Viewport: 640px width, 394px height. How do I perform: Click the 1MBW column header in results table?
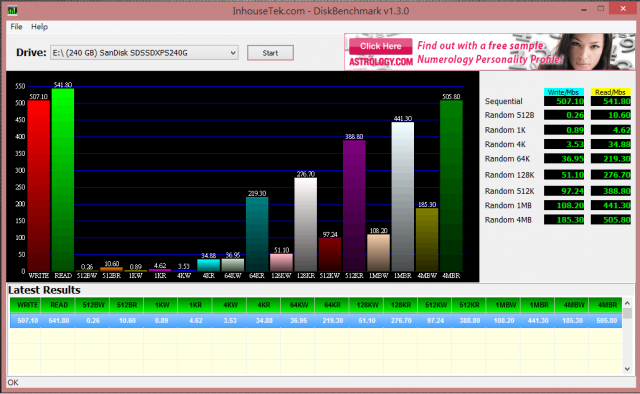point(504,305)
